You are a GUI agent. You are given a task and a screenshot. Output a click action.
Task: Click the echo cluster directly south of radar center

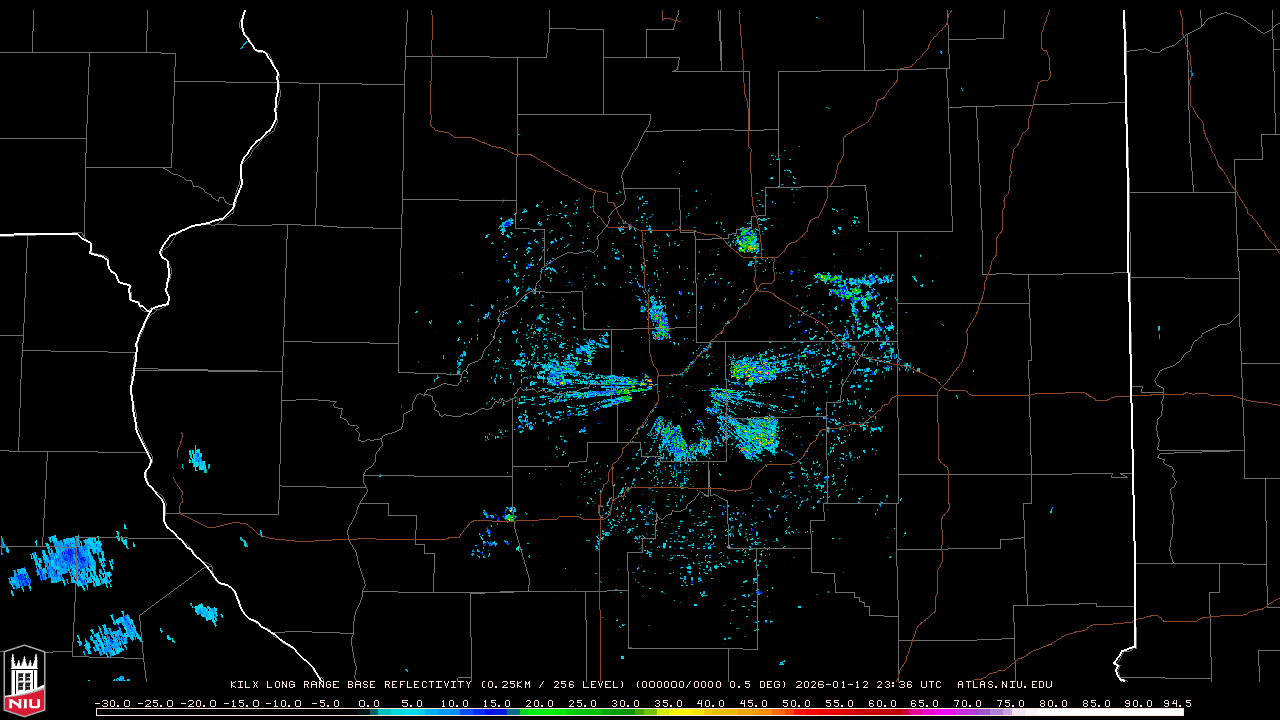pos(676,441)
